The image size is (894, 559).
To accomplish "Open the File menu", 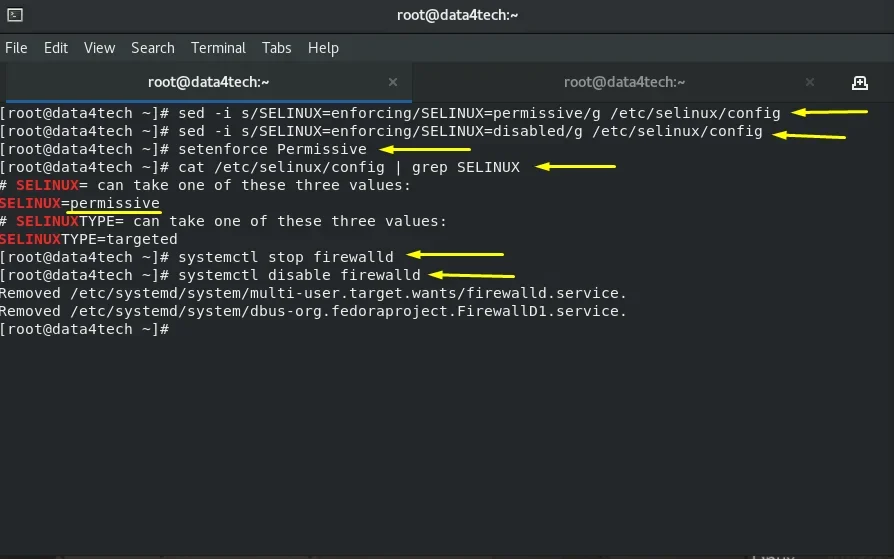I will [x=16, y=48].
